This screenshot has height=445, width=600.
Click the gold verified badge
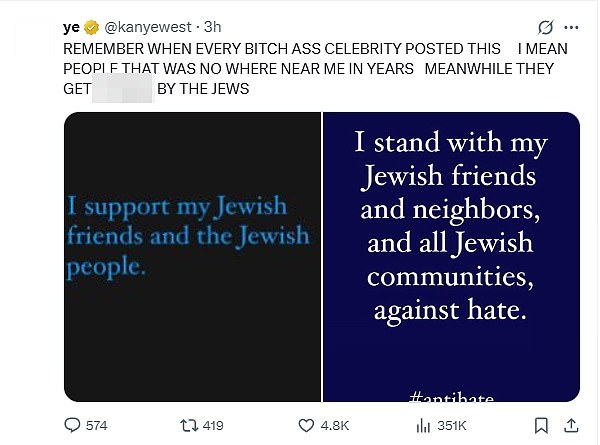point(91,27)
